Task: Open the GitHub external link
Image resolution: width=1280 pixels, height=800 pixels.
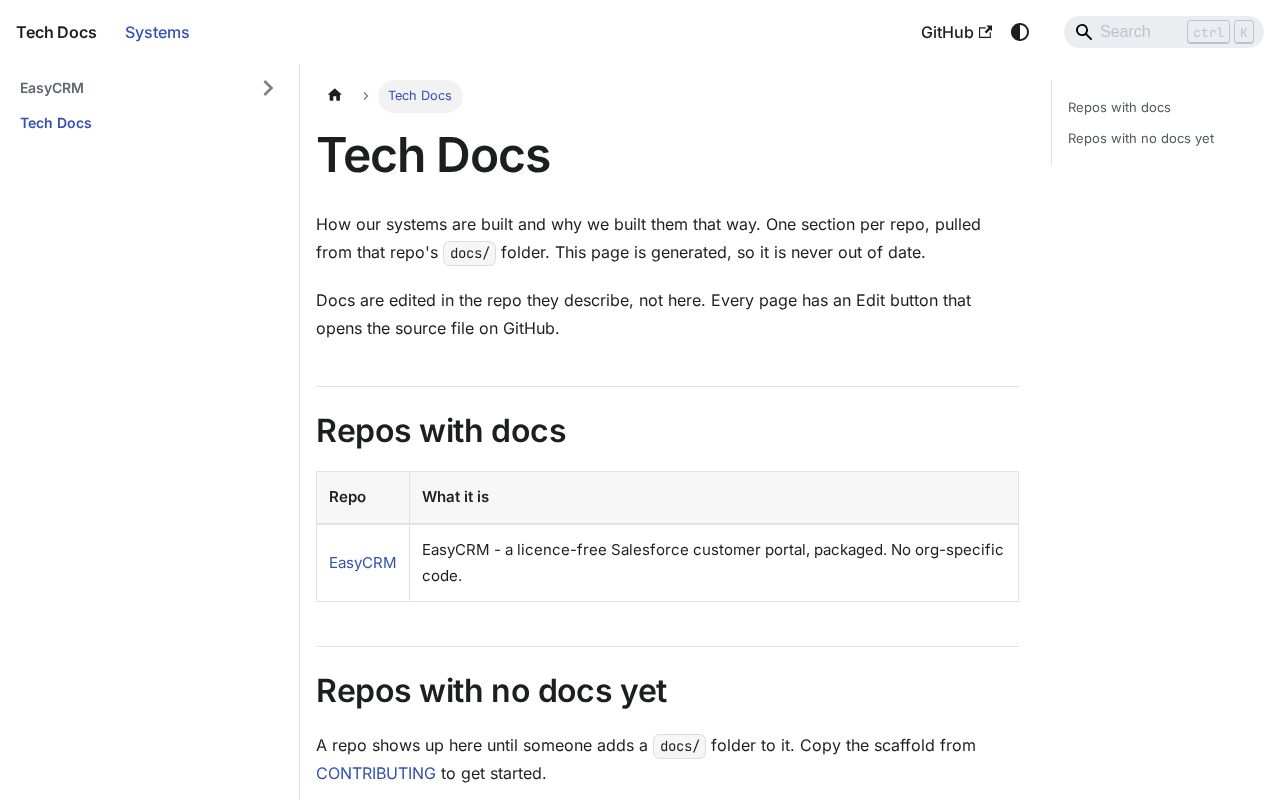Action: (957, 32)
